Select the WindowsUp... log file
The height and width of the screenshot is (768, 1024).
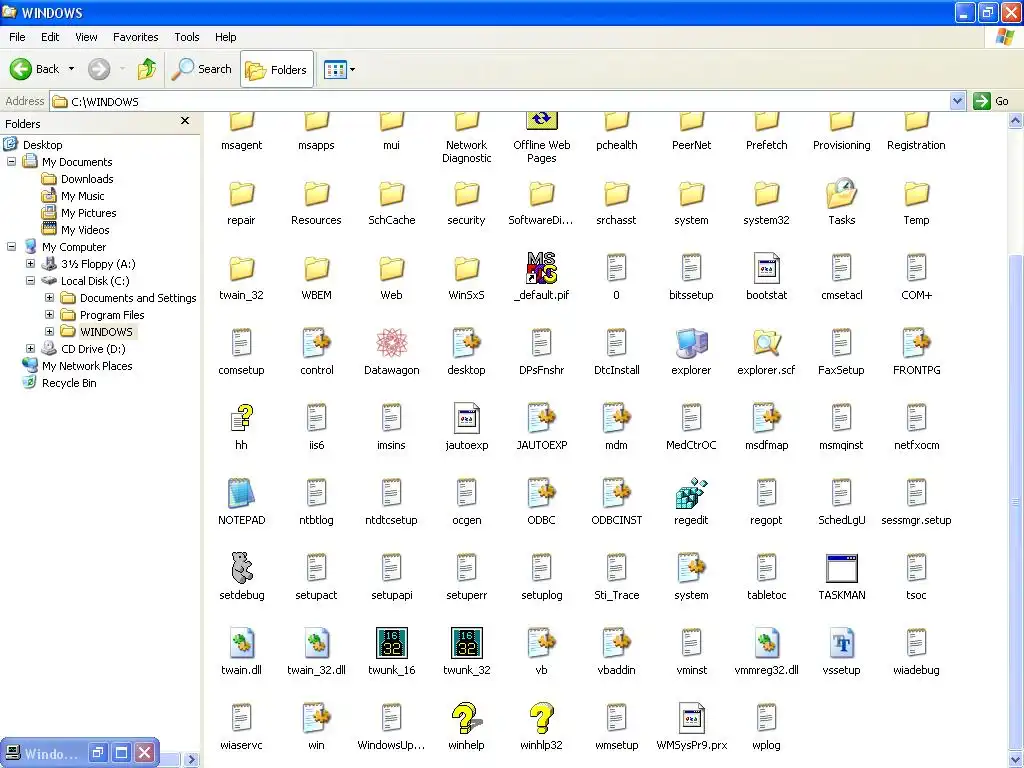[x=391, y=726]
